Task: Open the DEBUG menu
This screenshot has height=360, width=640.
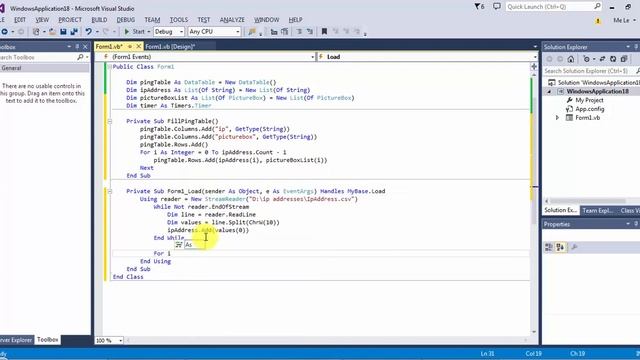Action: point(126,20)
